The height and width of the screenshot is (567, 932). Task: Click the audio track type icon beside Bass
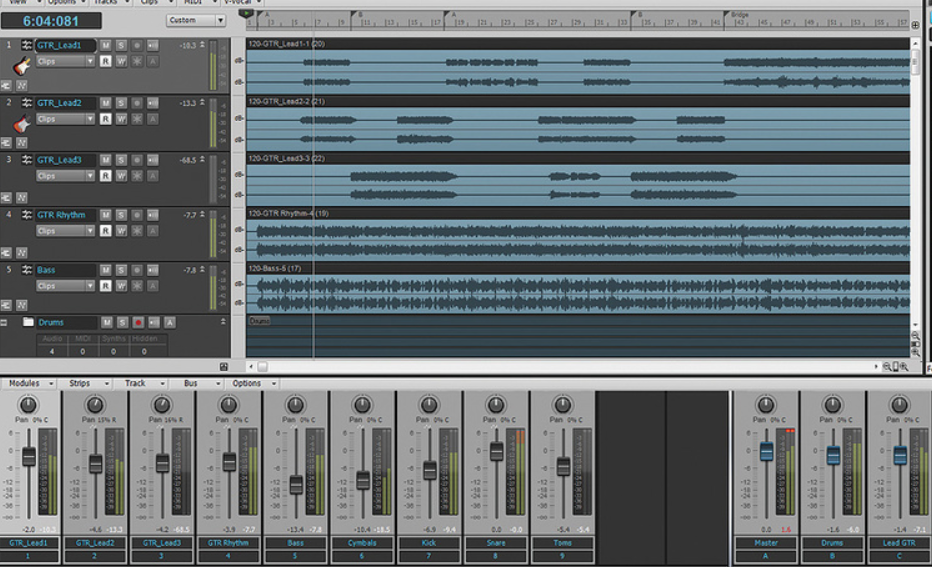[x=27, y=270]
